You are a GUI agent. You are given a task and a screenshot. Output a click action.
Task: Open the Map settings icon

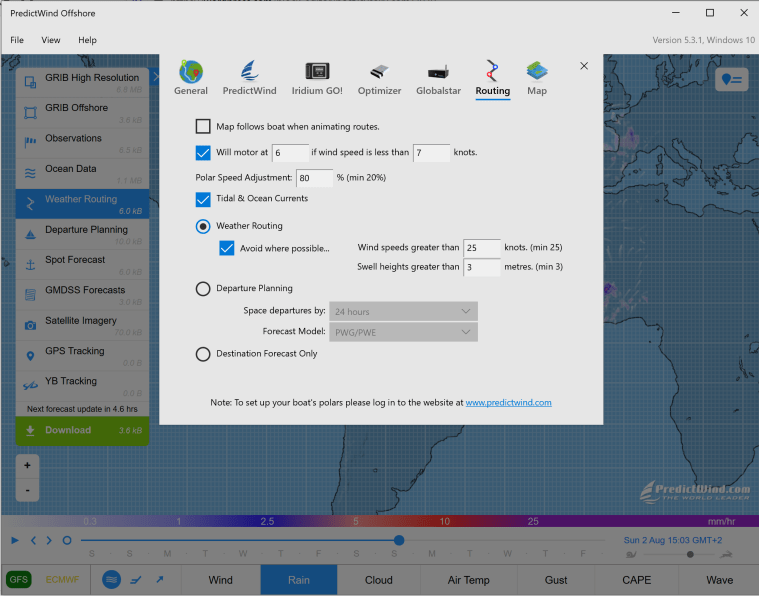(537, 72)
